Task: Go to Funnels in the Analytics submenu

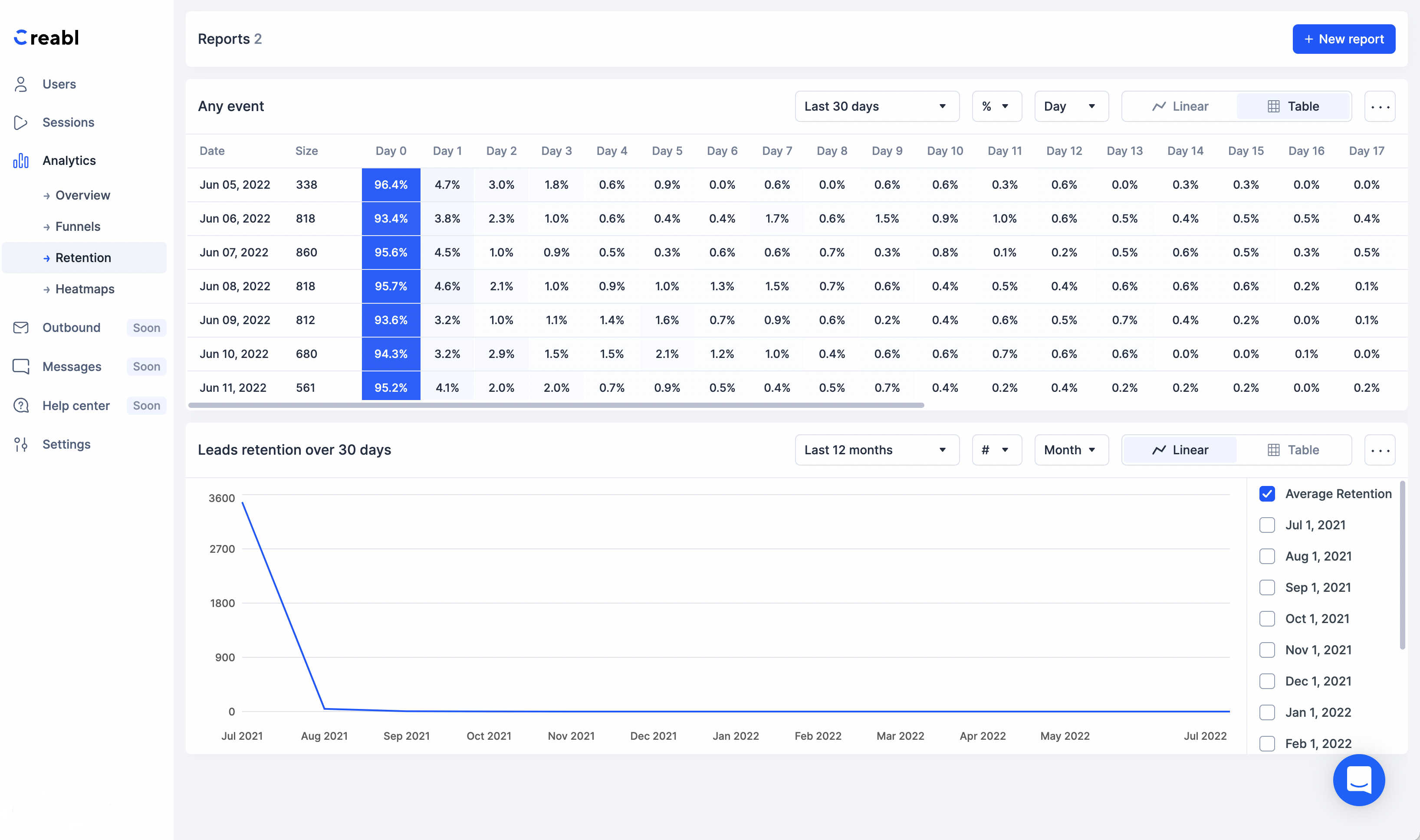Action: click(x=78, y=226)
